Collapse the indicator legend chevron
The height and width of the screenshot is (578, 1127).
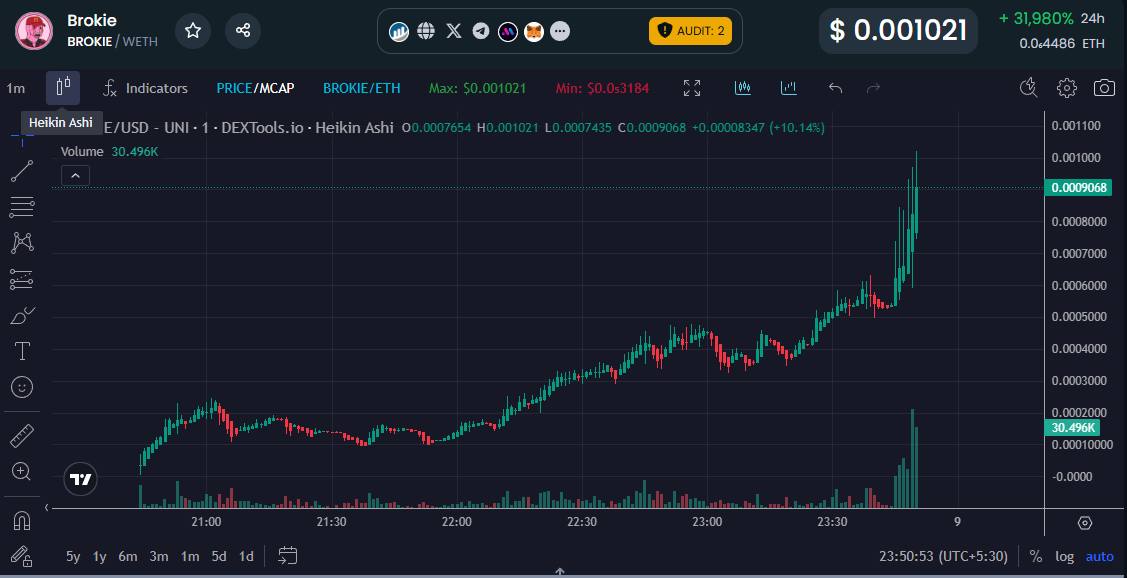(75, 175)
